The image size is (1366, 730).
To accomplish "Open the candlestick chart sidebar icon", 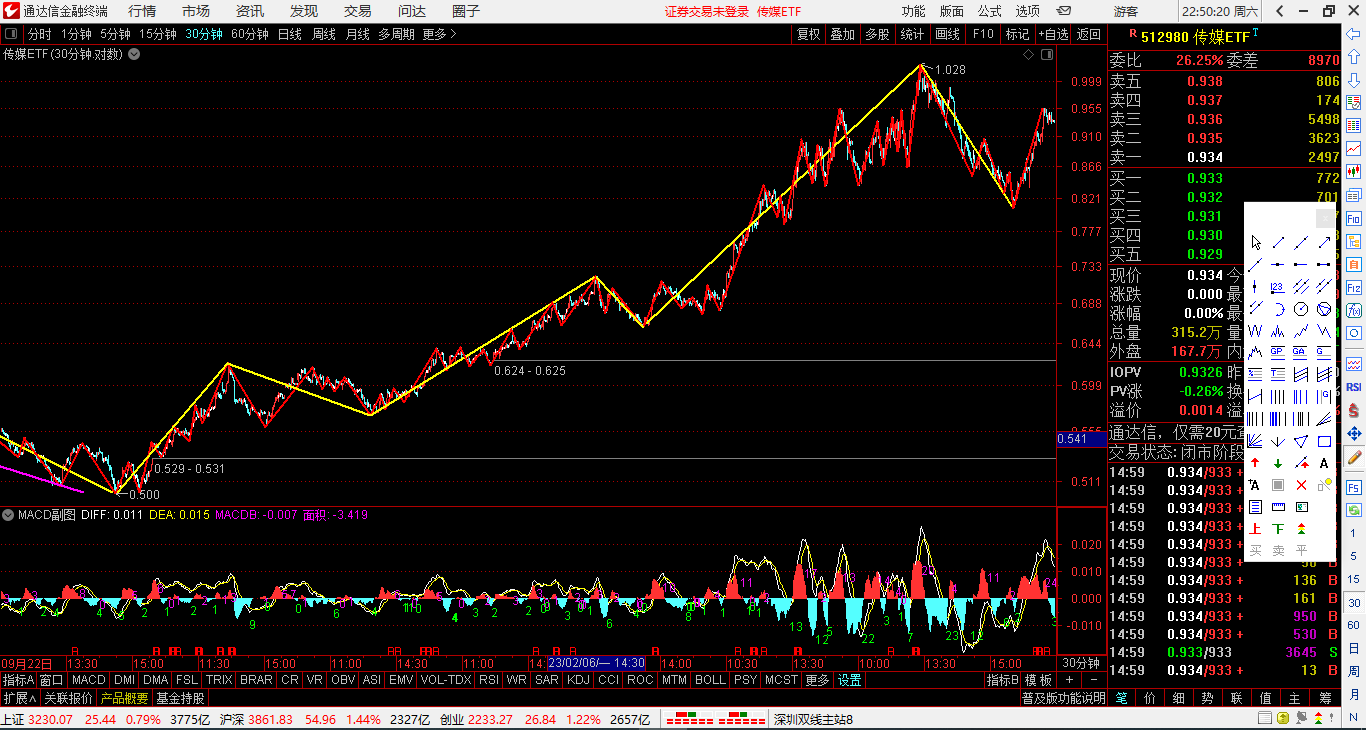I will pyautogui.click(x=1354, y=170).
